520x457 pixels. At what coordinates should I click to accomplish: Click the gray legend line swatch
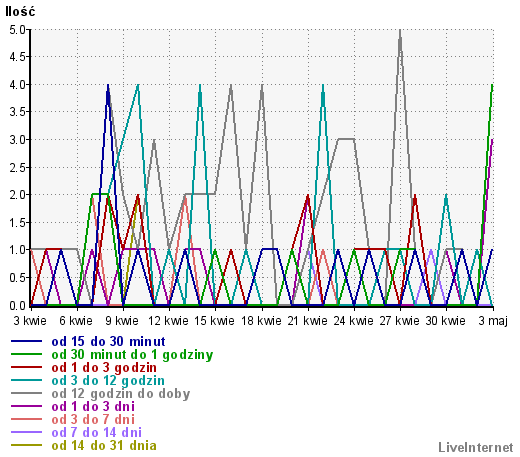(26, 393)
